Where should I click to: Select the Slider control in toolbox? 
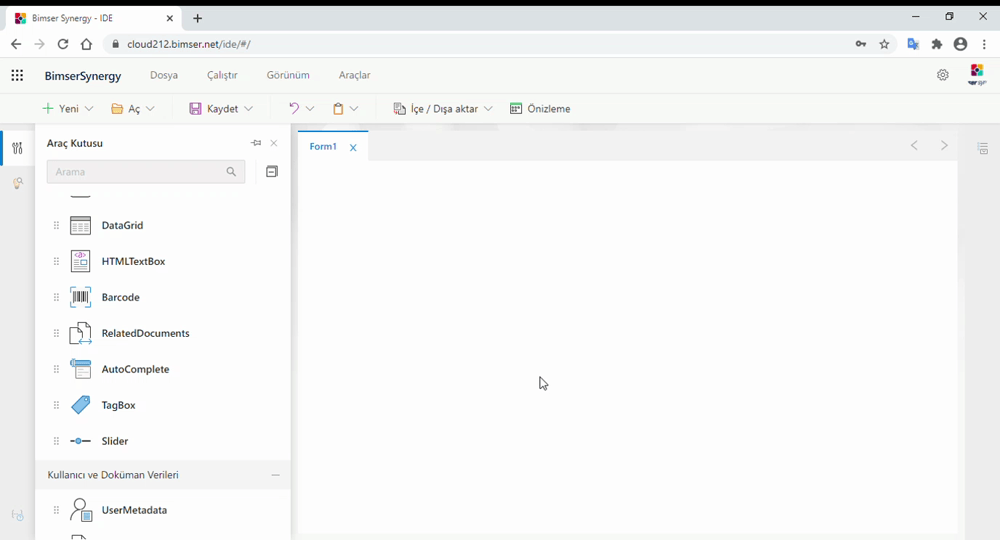pos(114,441)
